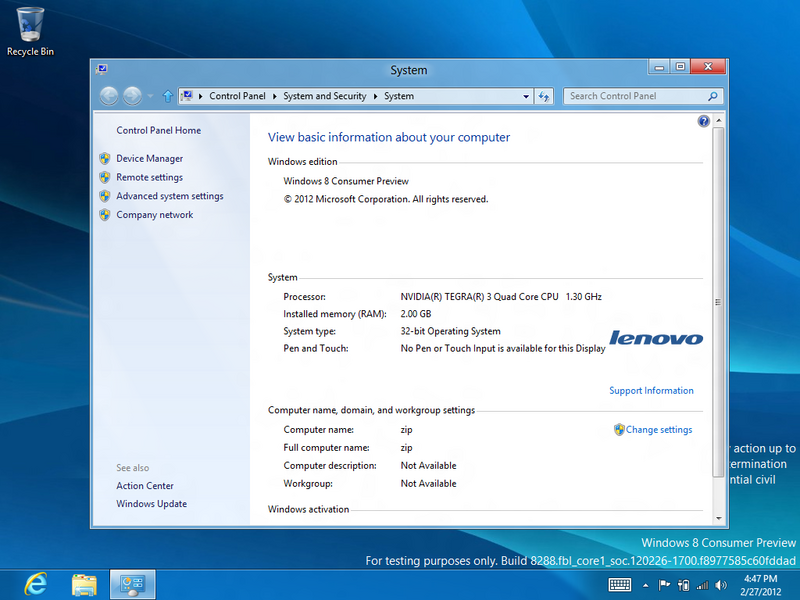Open File Explorer from the taskbar
This screenshot has width=800, height=600.
(x=84, y=583)
